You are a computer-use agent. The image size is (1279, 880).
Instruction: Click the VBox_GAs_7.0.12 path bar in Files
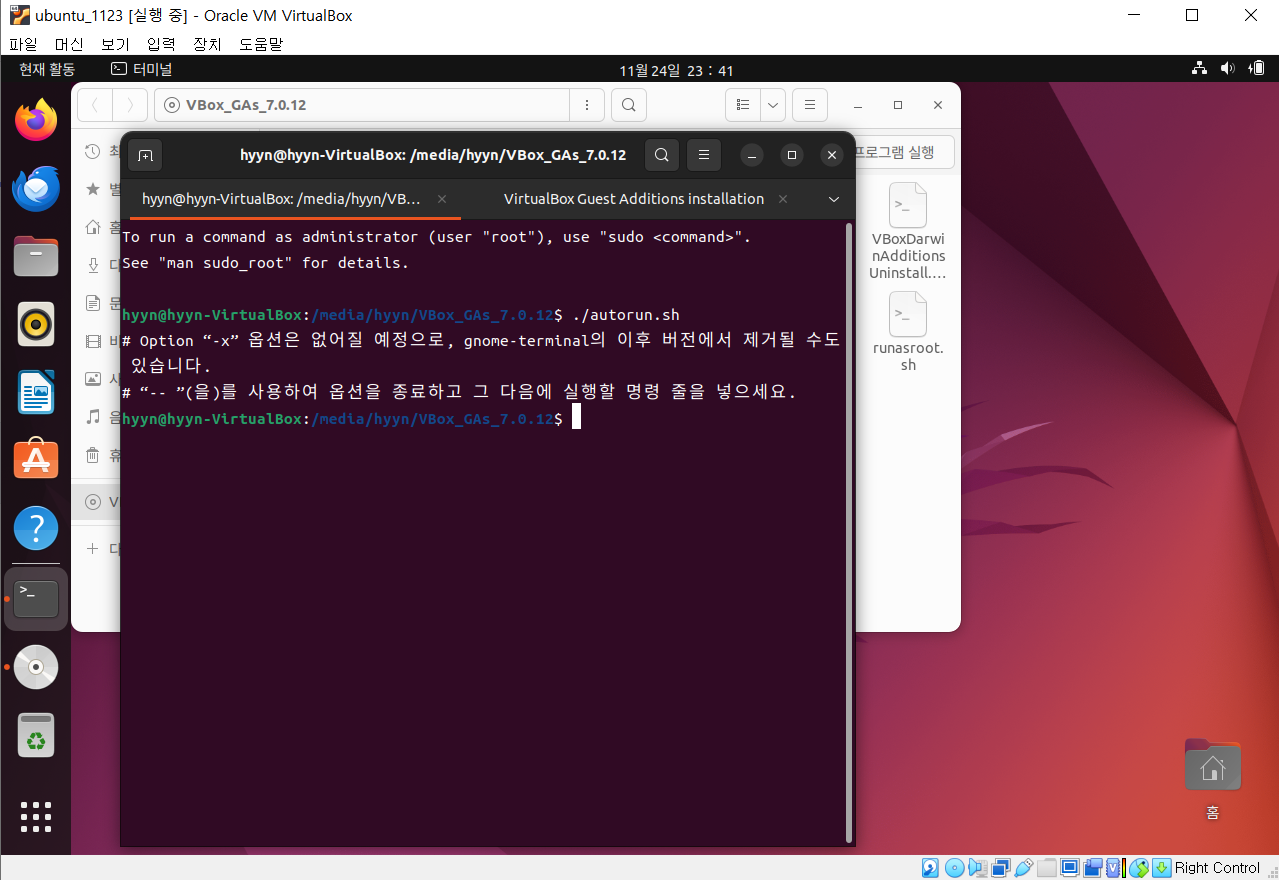(362, 105)
